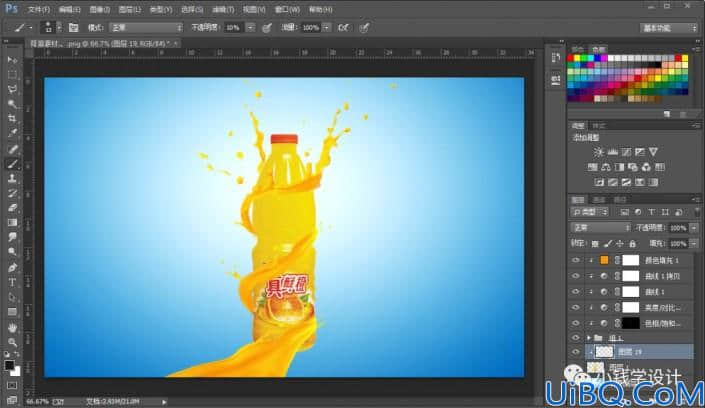Open the brush blend mode dropdown
This screenshot has height=408, width=705.
tap(146, 27)
